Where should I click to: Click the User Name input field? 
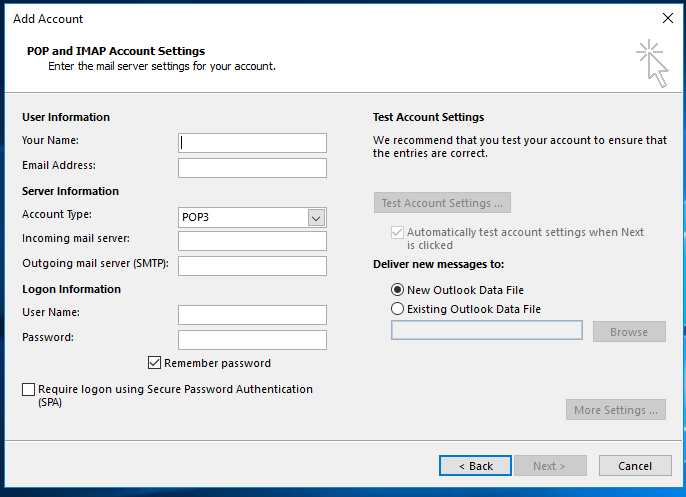[252, 315]
